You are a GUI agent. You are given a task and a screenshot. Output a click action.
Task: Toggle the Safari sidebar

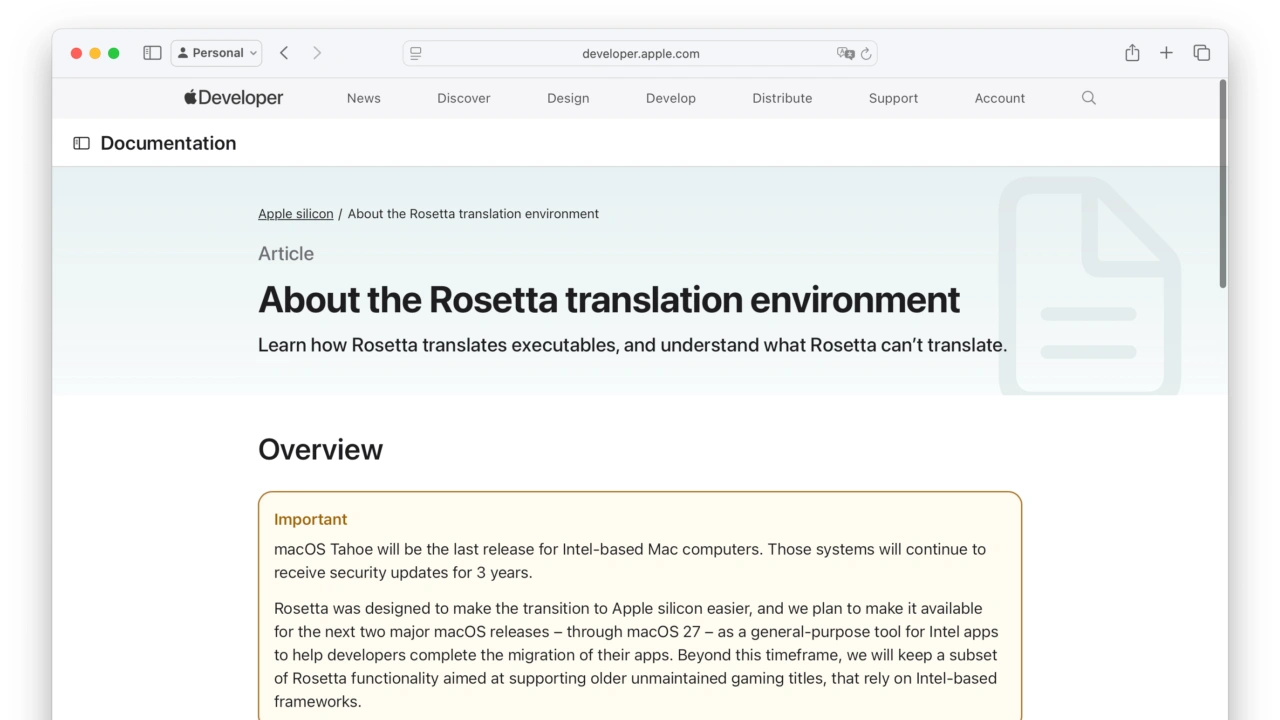[x=152, y=53]
